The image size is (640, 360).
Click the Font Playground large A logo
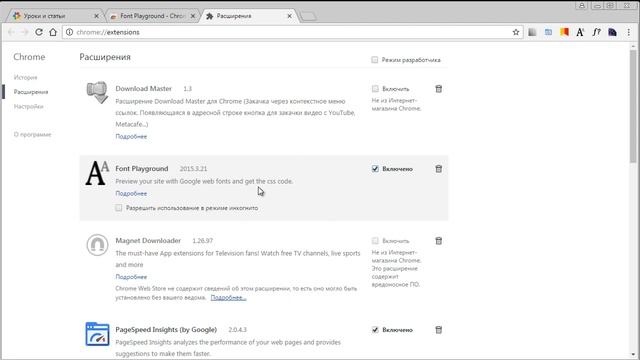pyautogui.click(x=97, y=173)
